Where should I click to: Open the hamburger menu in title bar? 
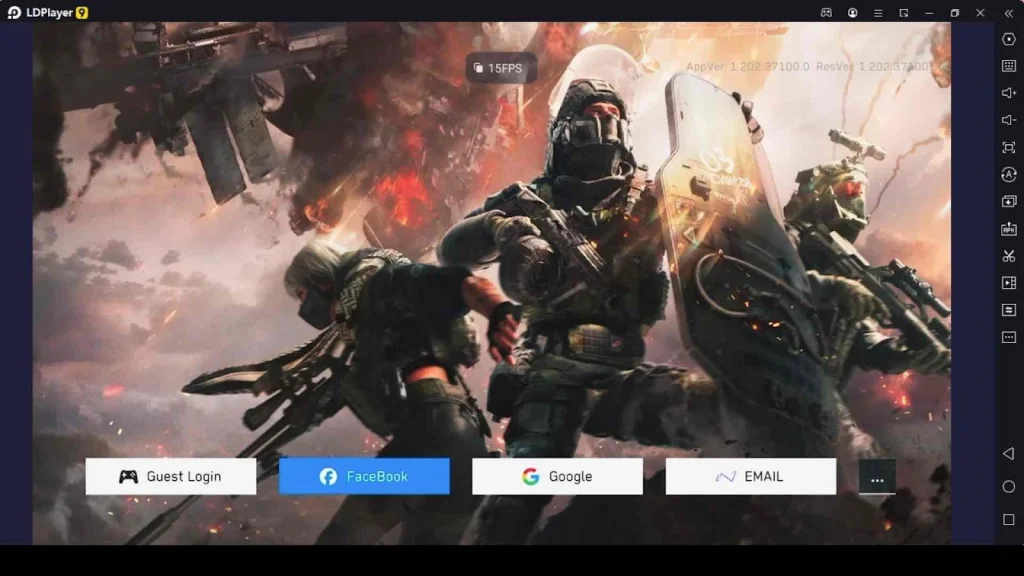878,12
